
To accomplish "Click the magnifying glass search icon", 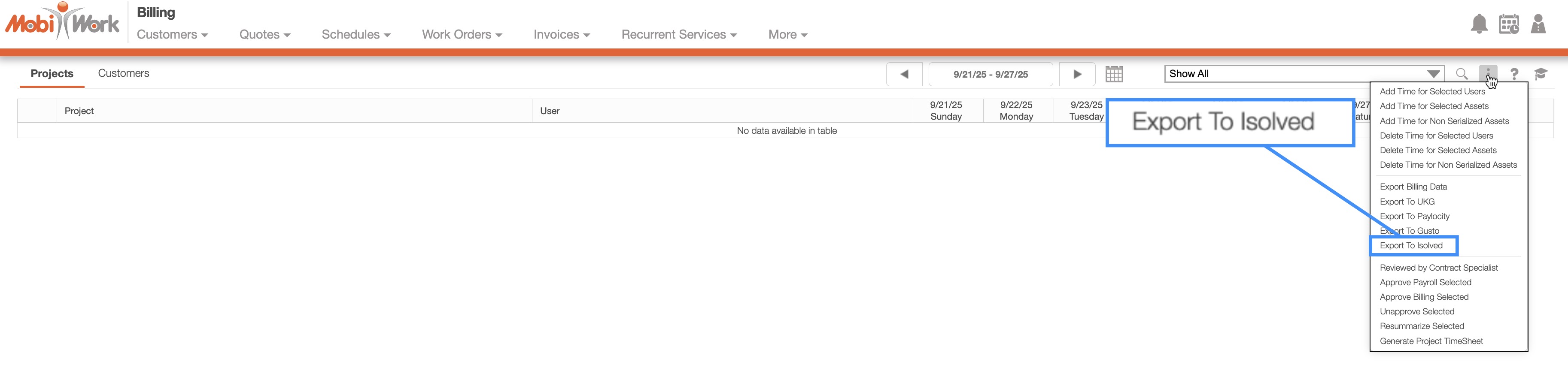I will 1461,74.
